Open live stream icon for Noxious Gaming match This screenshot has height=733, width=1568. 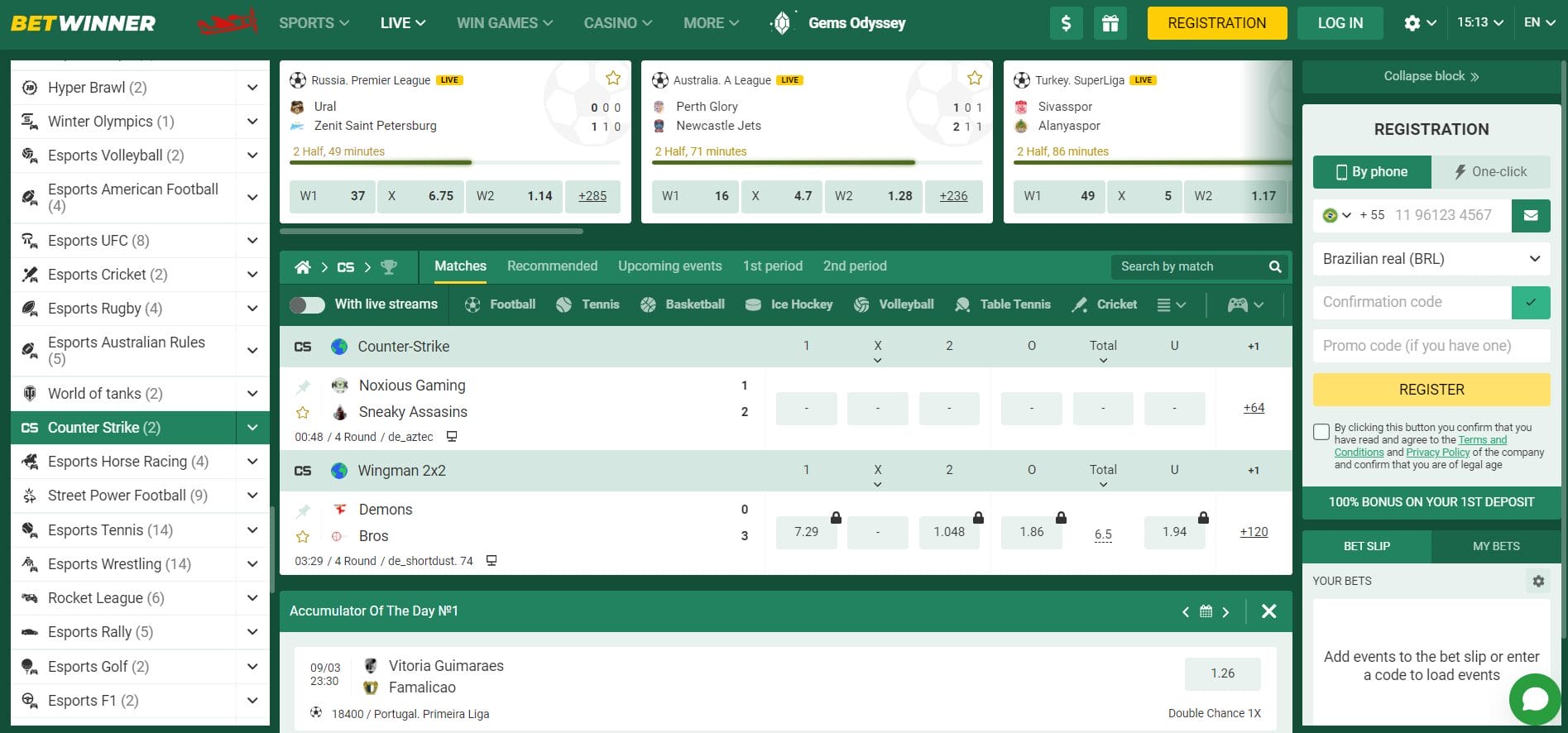pos(452,436)
